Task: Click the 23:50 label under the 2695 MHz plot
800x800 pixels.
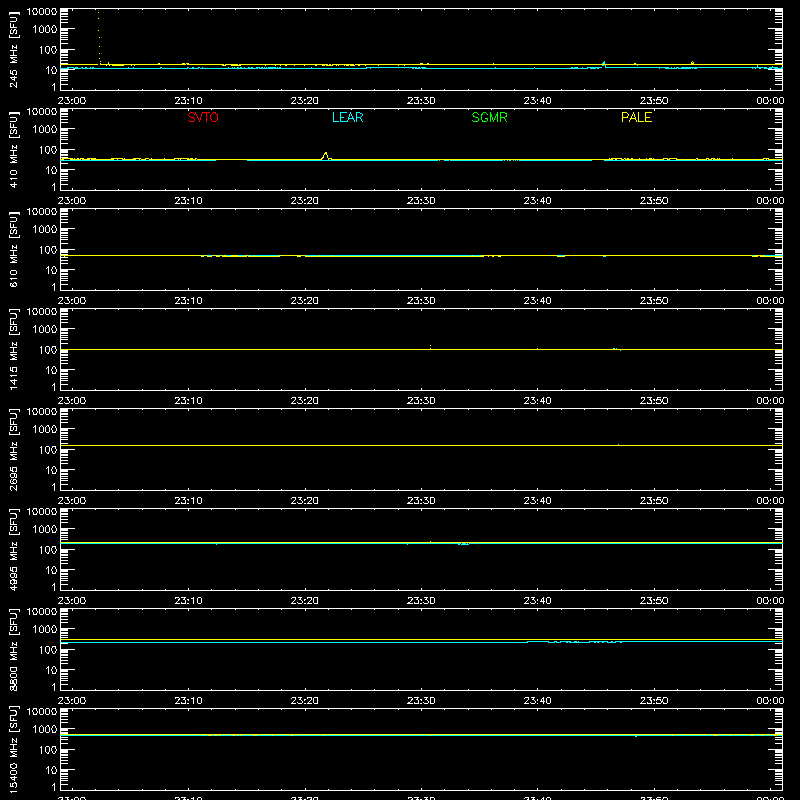Action: 654,501
